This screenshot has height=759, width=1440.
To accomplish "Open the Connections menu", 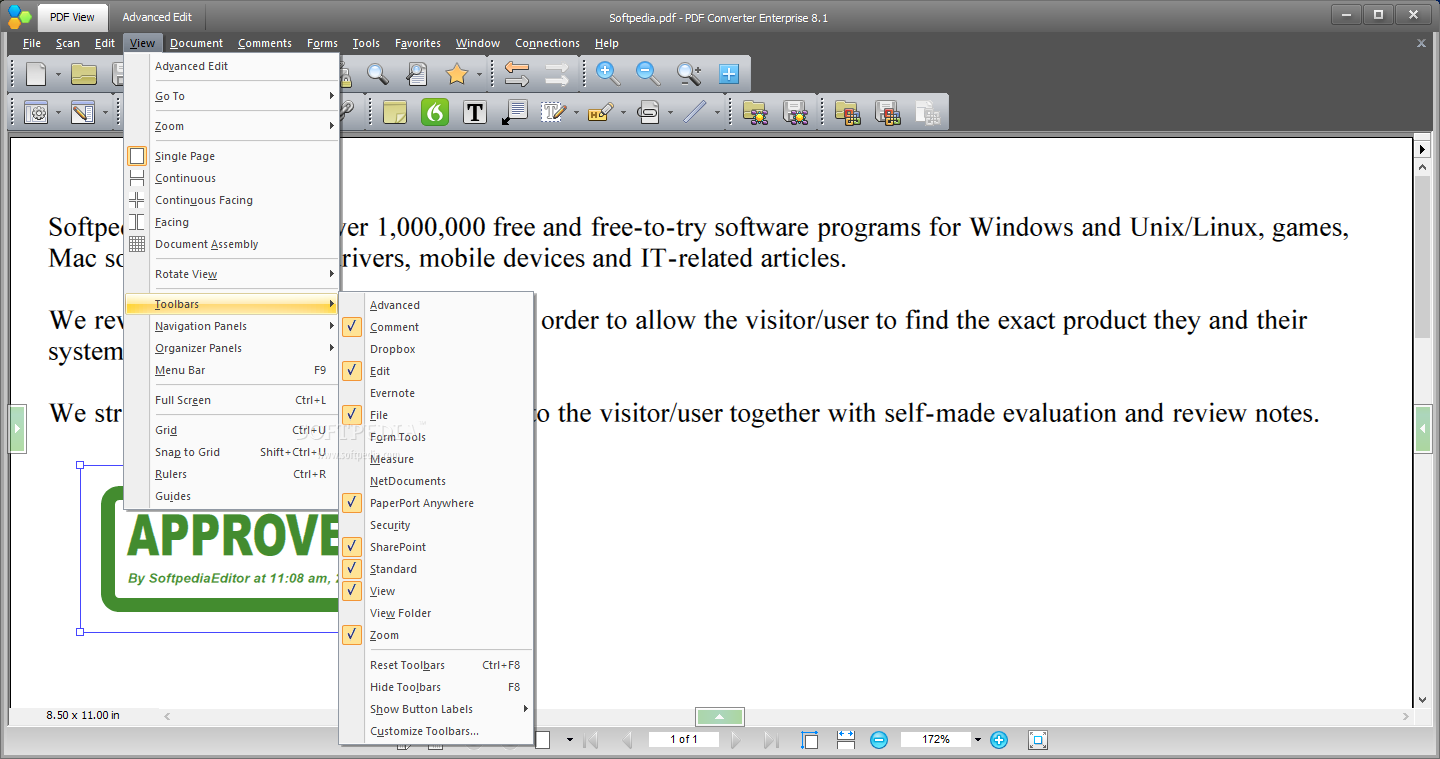I will (x=547, y=43).
